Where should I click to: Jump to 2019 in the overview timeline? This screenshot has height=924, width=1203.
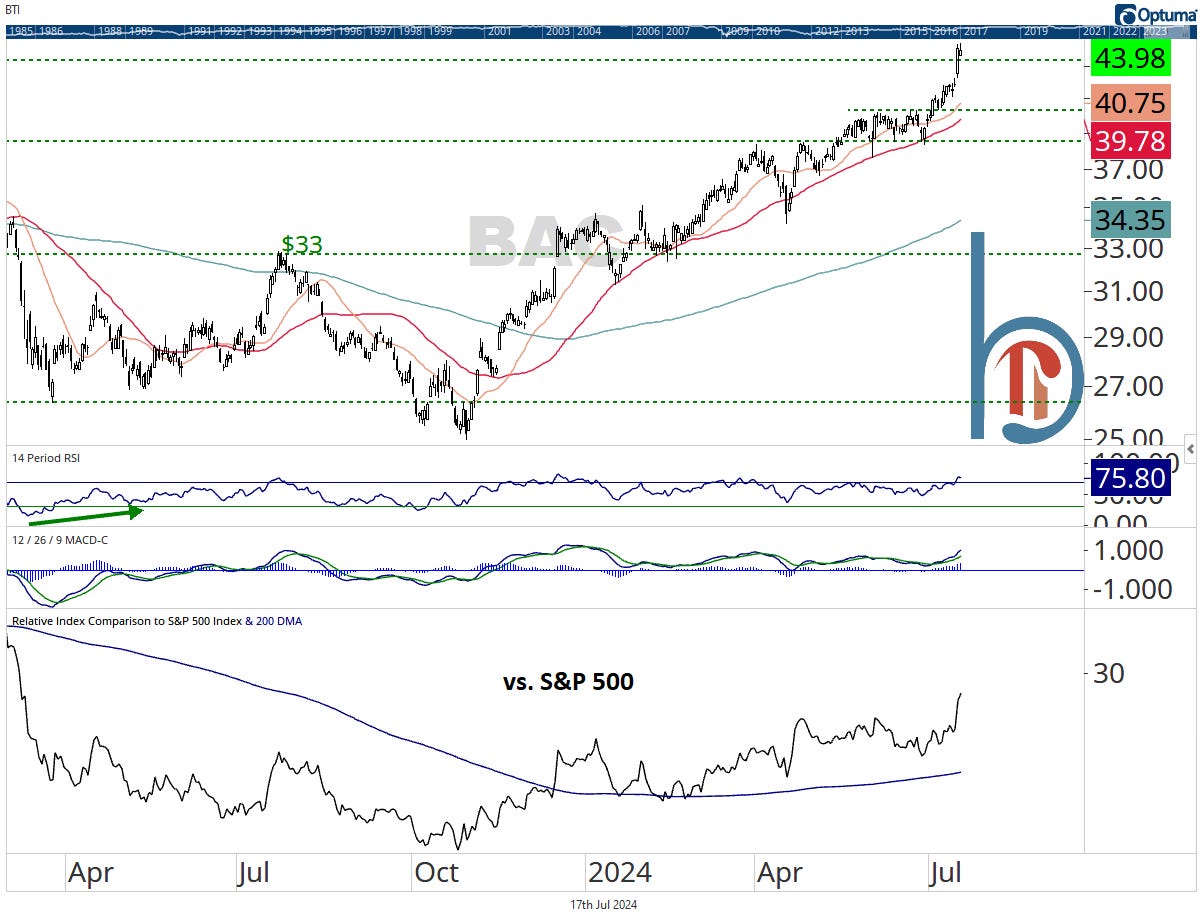[1035, 31]
